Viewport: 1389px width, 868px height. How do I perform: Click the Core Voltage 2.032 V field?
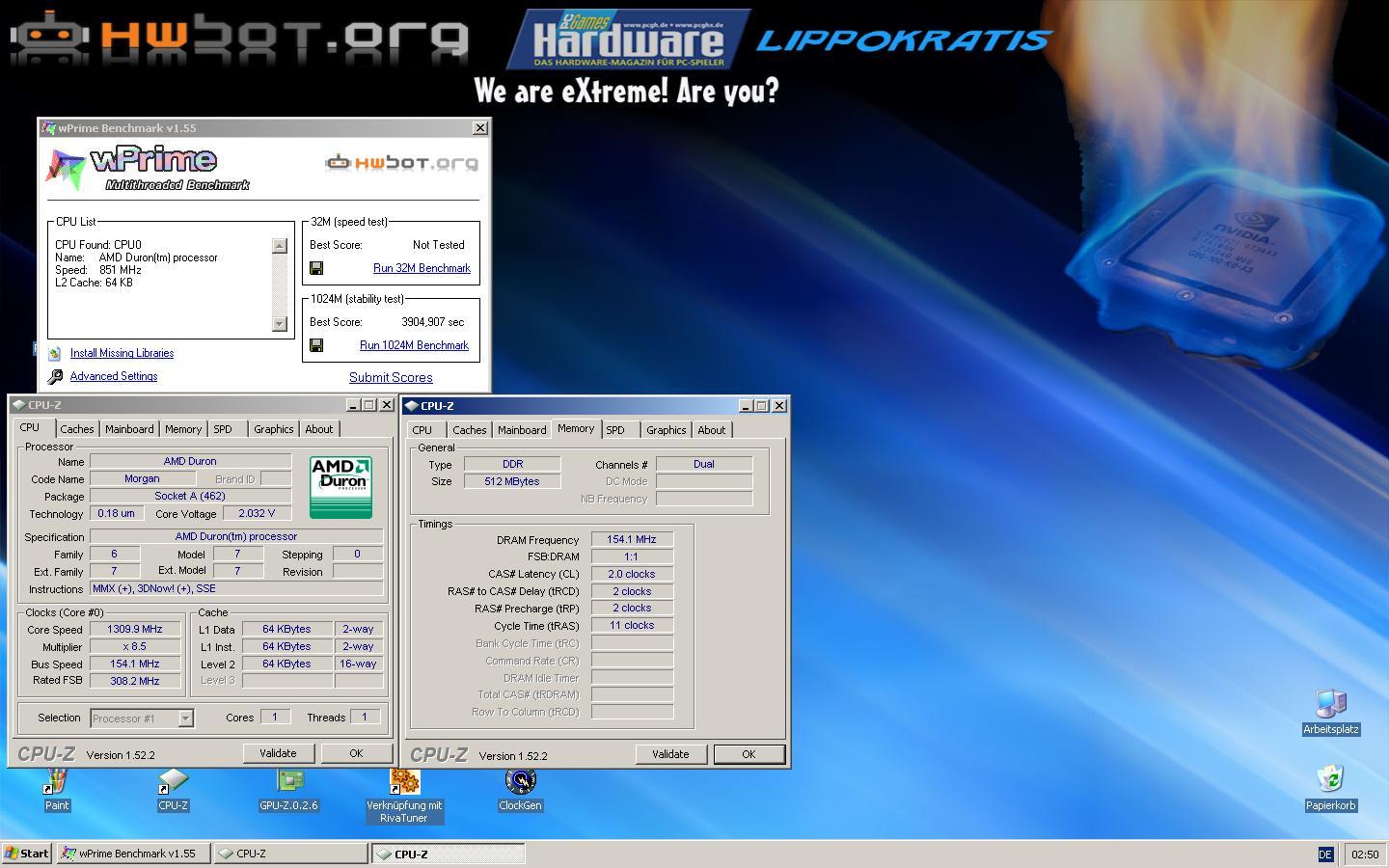(256, 513)
